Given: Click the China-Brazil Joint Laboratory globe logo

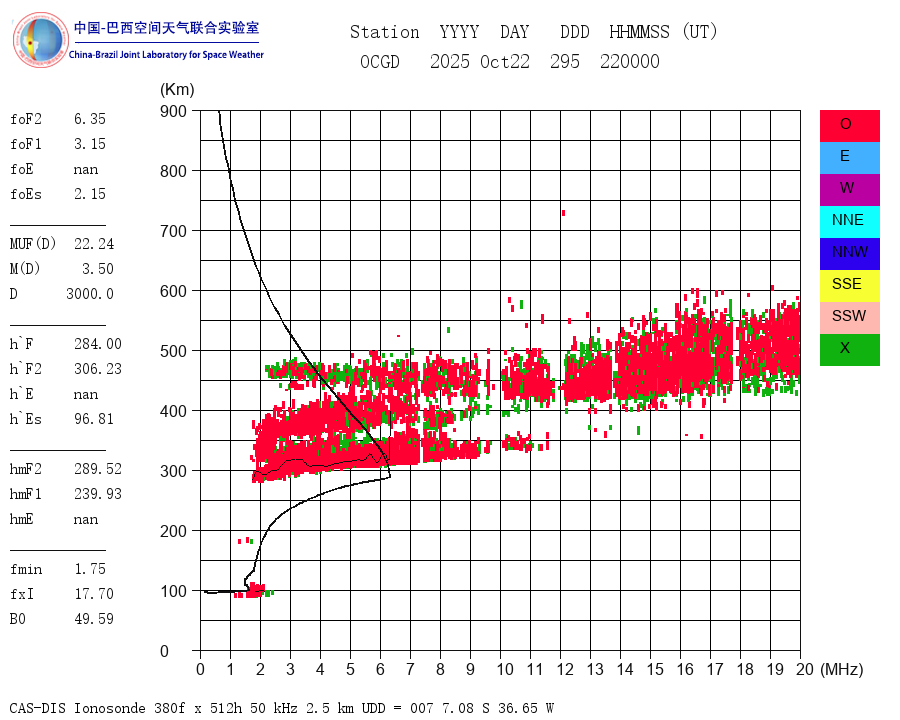Looking at the screenshot, I should (40, 40).
